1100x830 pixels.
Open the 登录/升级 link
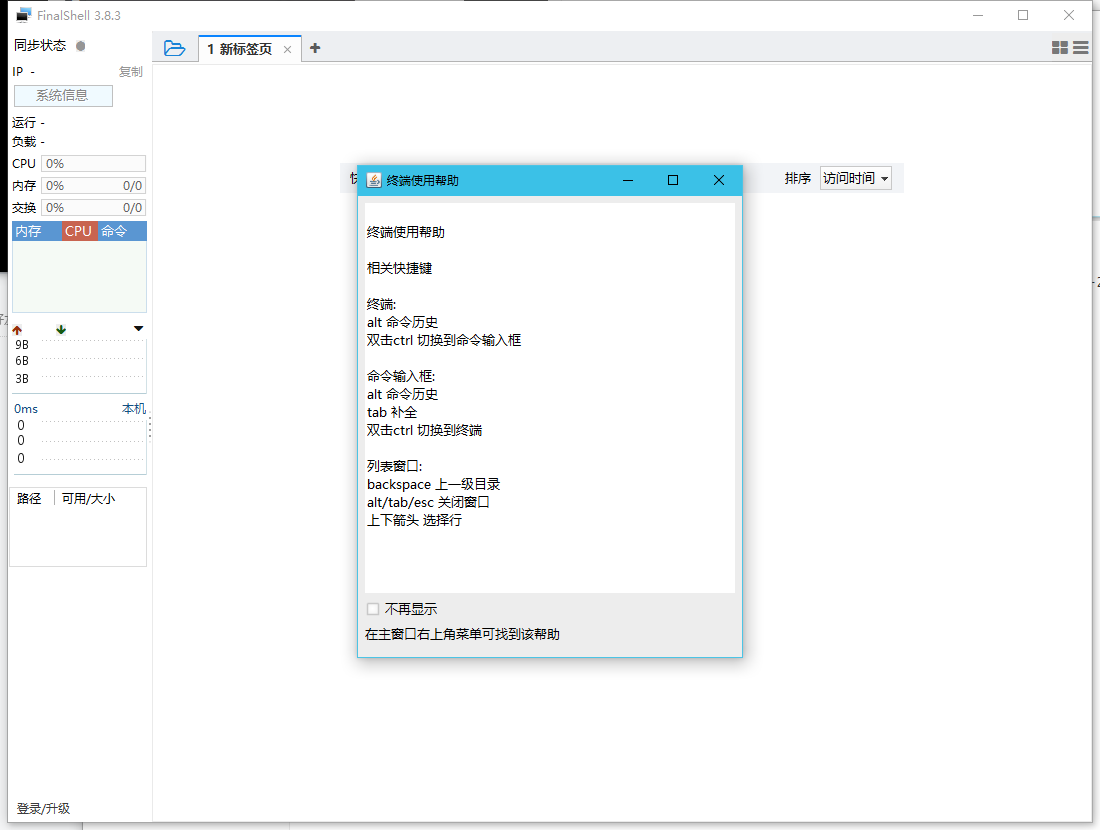(43, 808)
